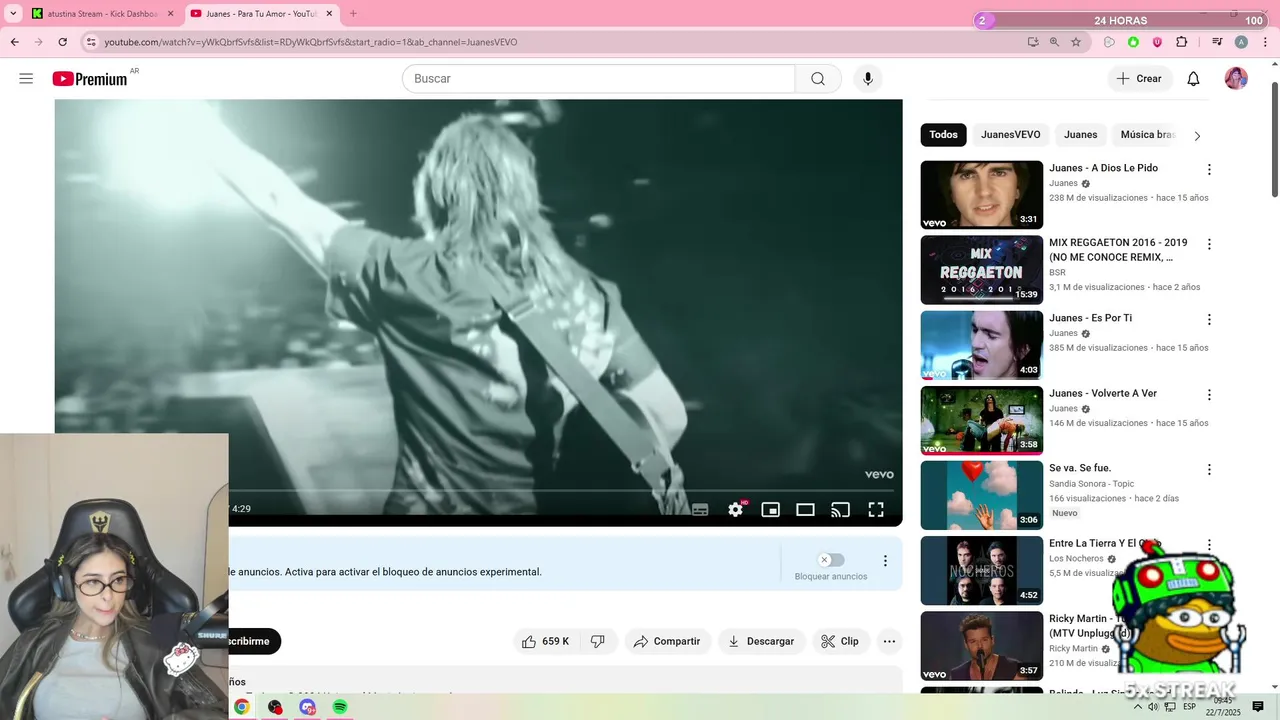Open 'Juanes - A Dios Le Pido' thumbnail
Screen dimensions: 1280x720
(981, 195)
